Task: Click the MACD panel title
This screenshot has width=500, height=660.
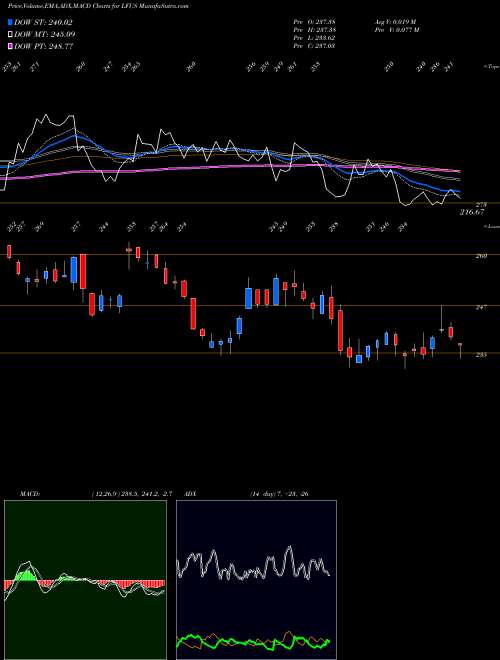Action: (x=30, y=494)
